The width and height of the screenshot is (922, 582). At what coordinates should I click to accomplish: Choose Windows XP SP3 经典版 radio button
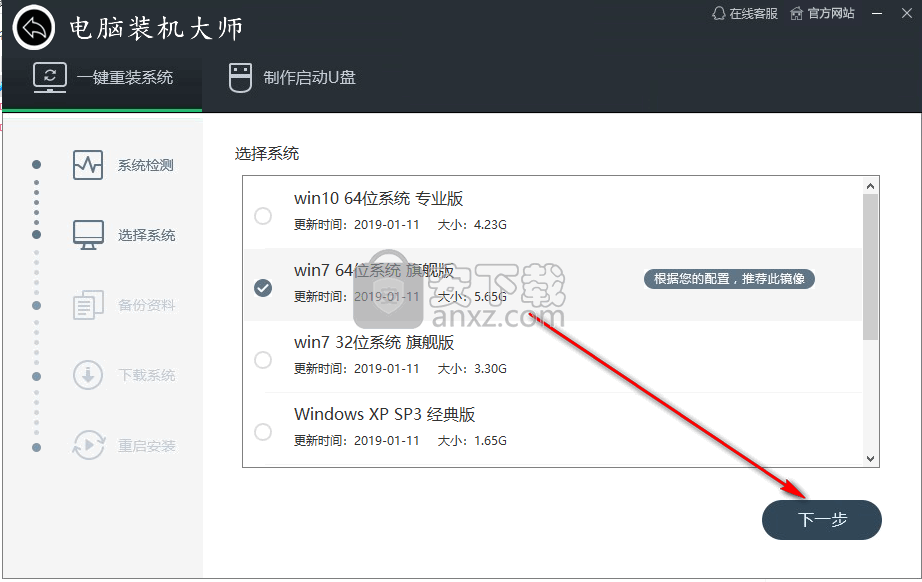click(263, 432)
